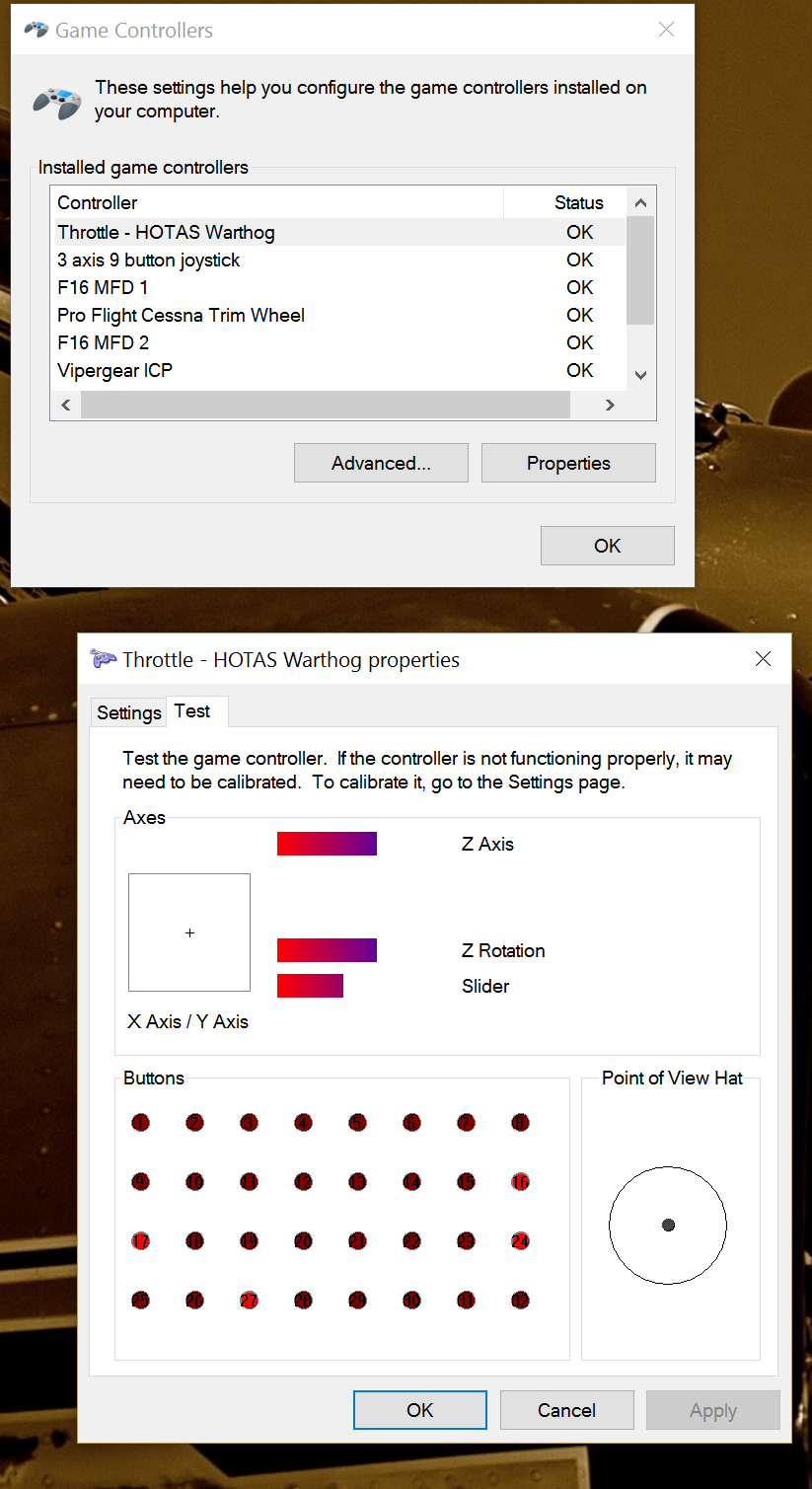Click the scroll right arrow under controller list

(x=610, y=405)
